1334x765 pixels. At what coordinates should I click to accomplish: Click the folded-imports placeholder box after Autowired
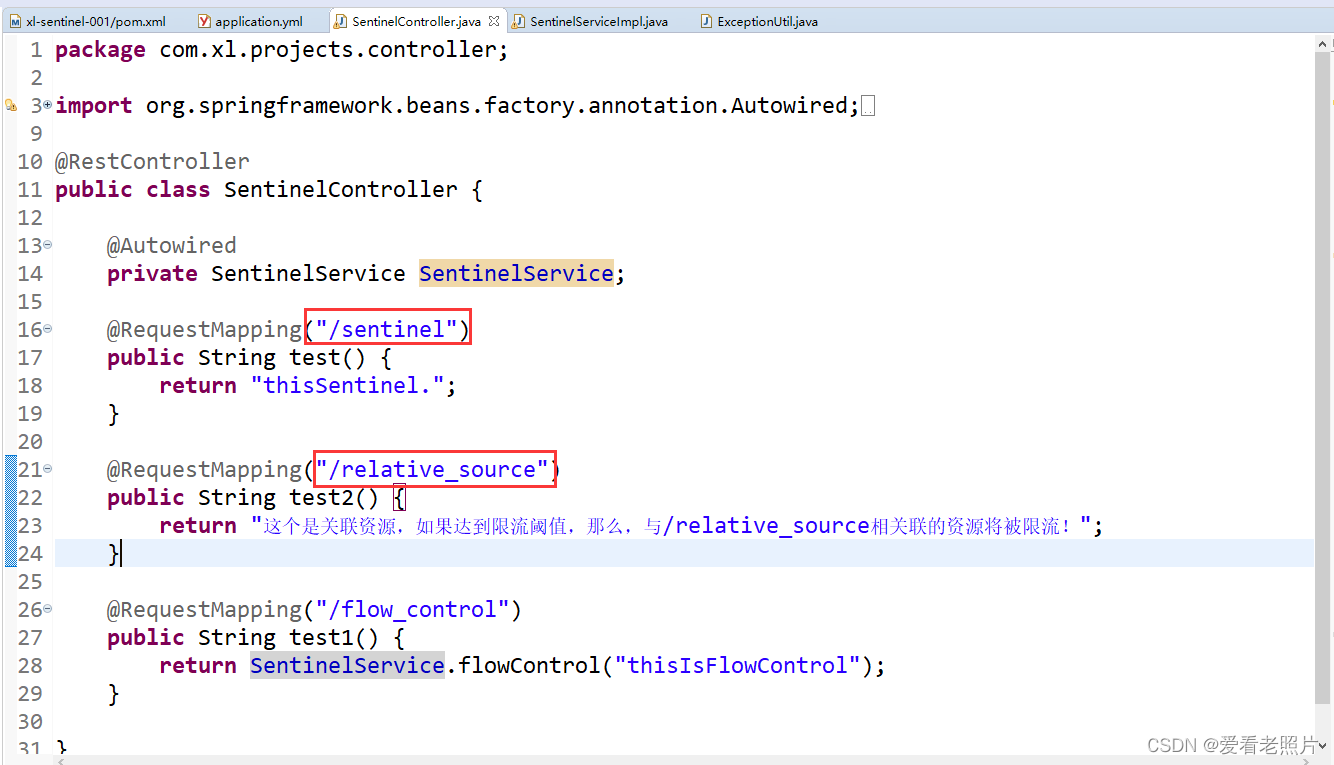pyautogui.click(x=868, y=106)
